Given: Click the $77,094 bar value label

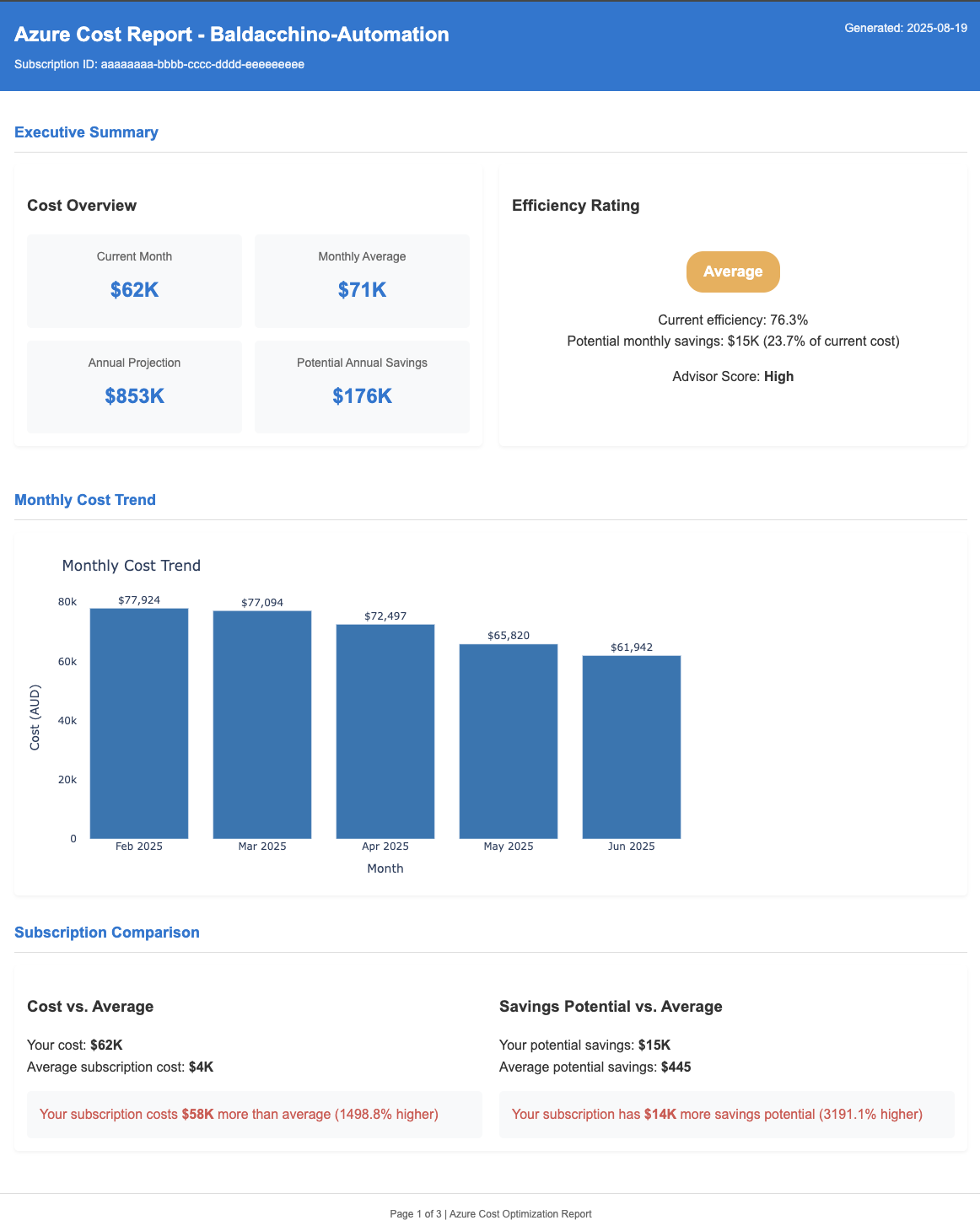Looking at the screenshot, I should 262,603.
